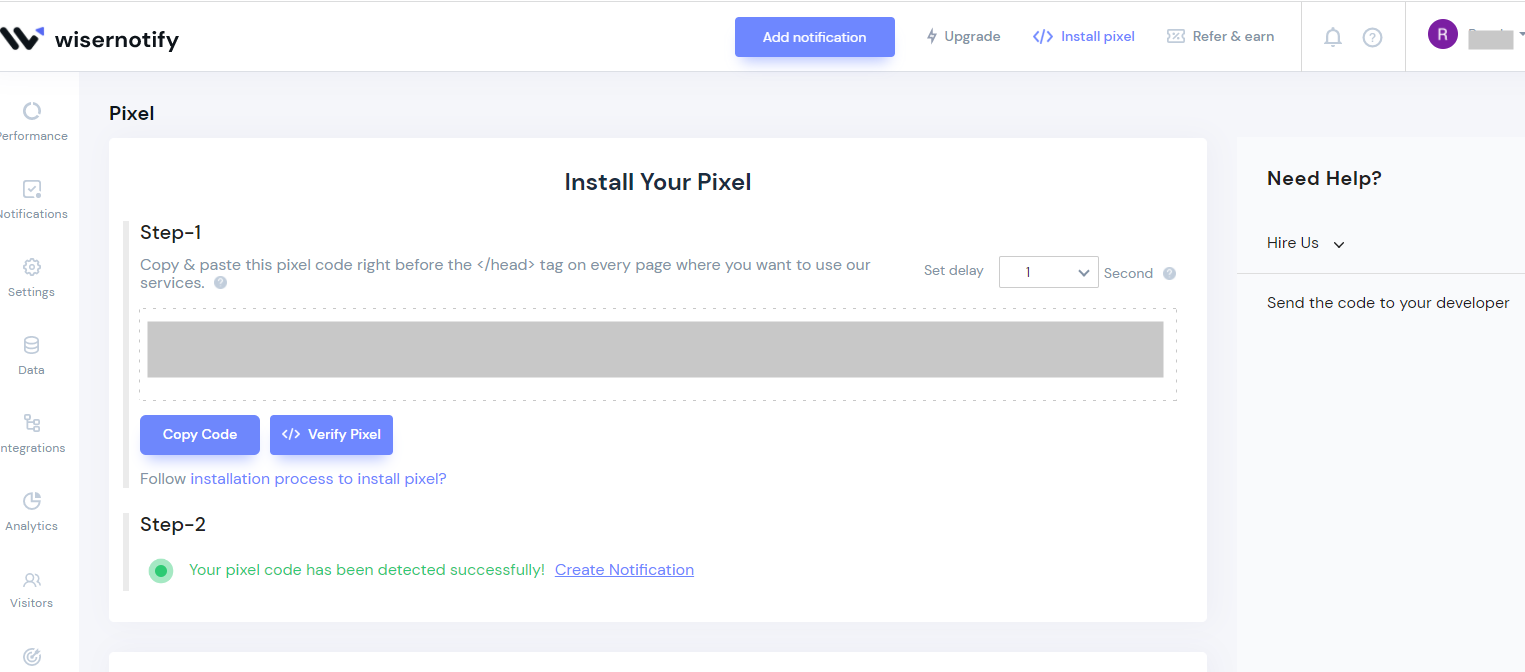Open the profile account dropdown

pos(1477,36)
